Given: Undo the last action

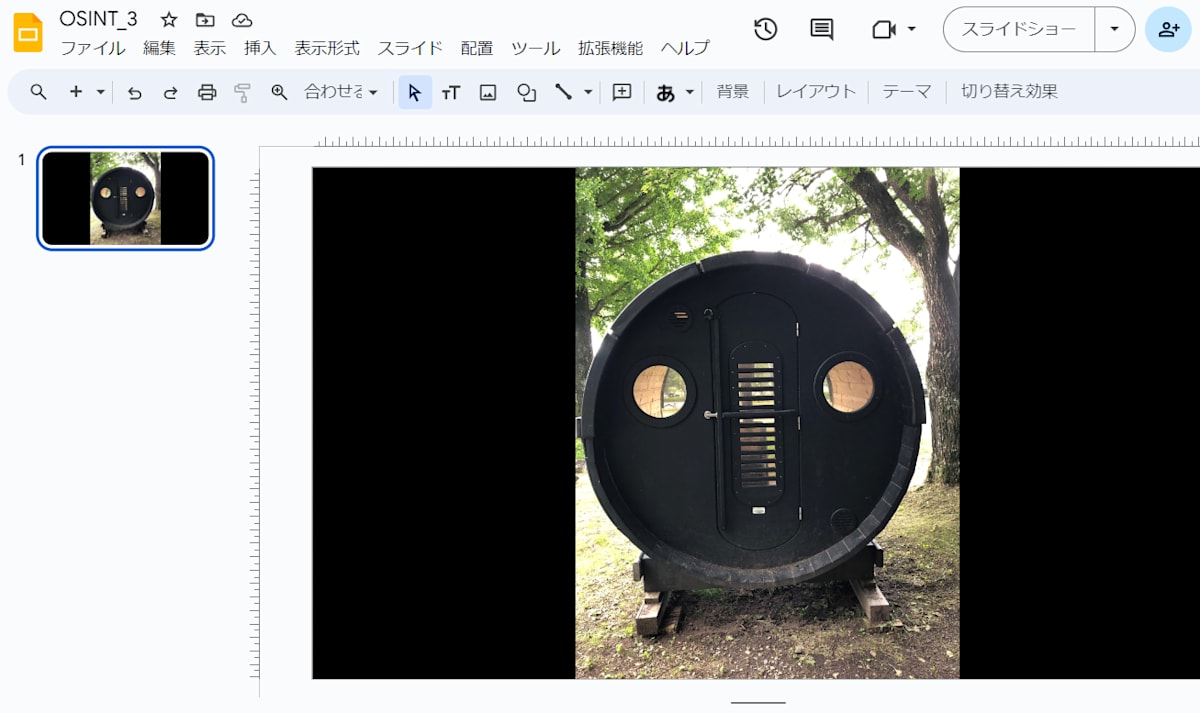Looking at the screenshot, I should (x=135, y=92).
